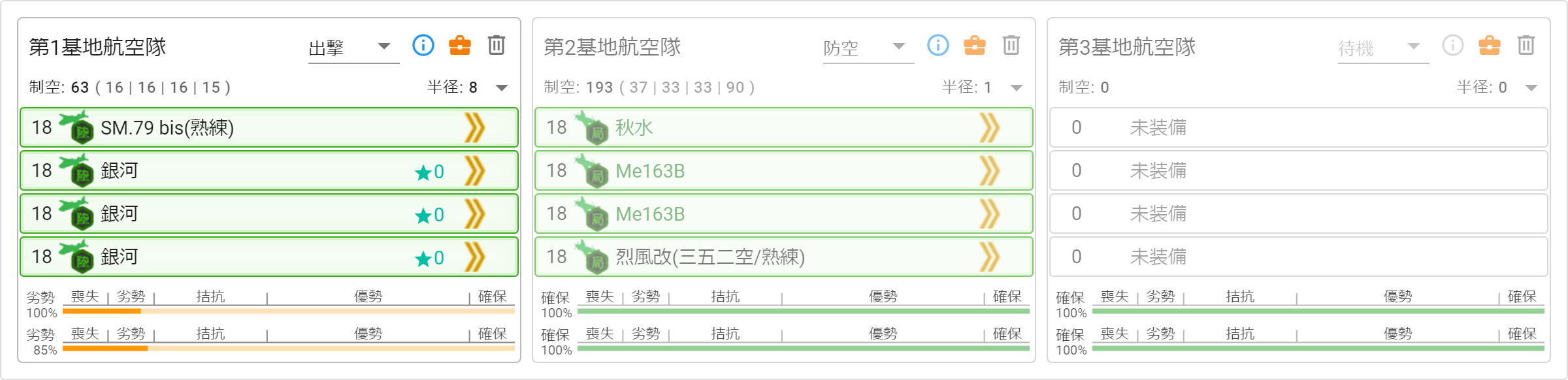Open info icon for 第2基地航空隊

[938, 45]
